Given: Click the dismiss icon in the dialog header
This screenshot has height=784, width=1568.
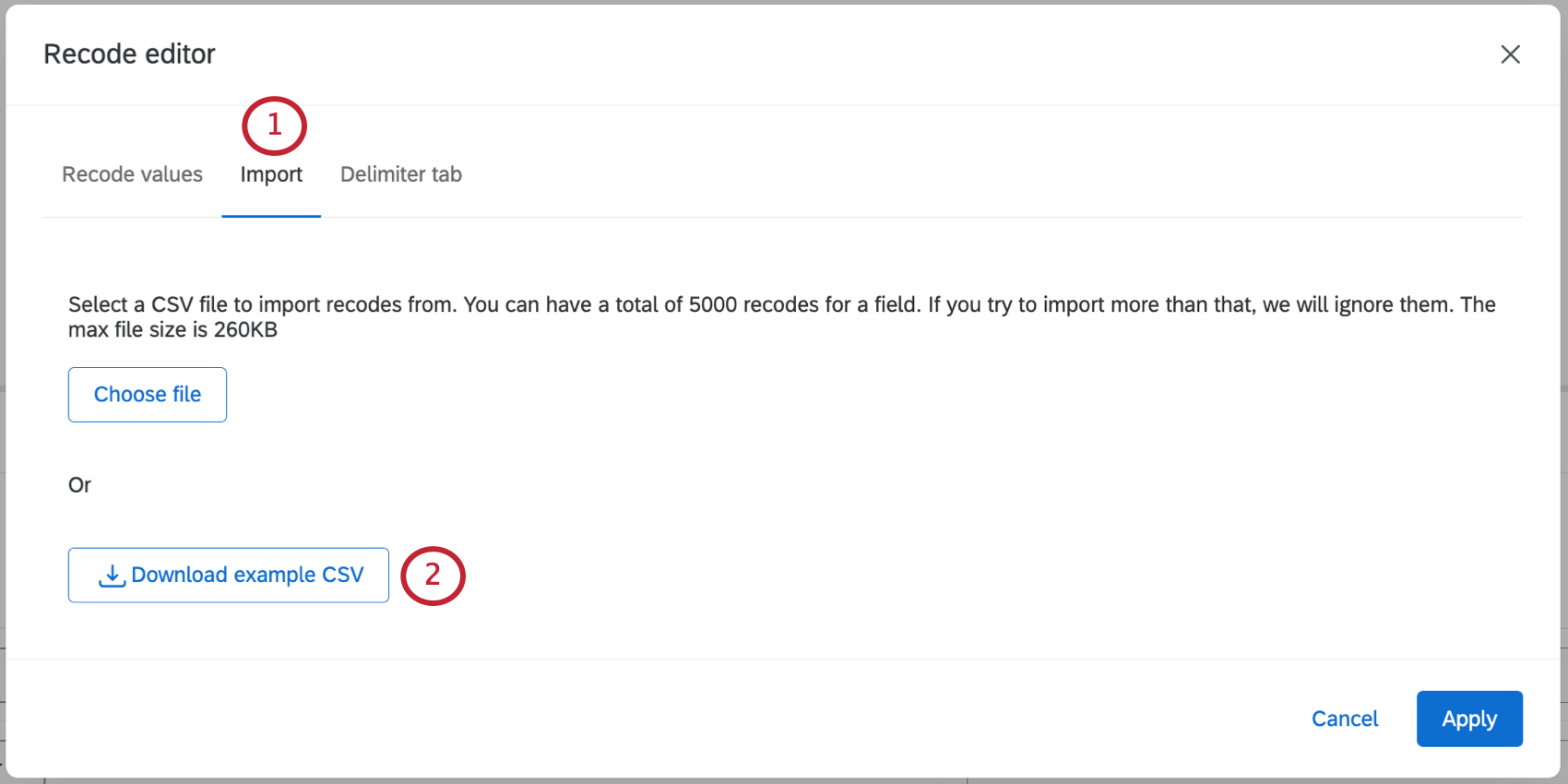Looking at the screenshot, I should pyautogui.click(x=1510, y=54).
